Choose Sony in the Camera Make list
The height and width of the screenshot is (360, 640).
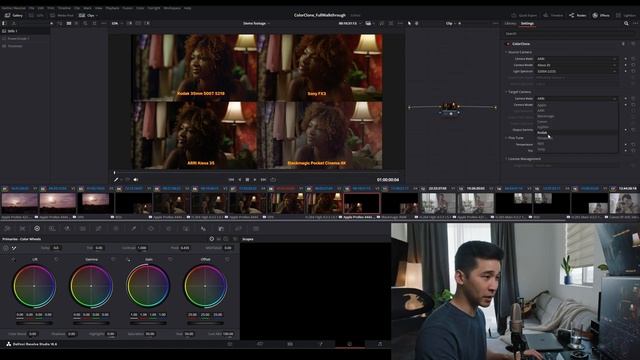click(x=577, y=149)
